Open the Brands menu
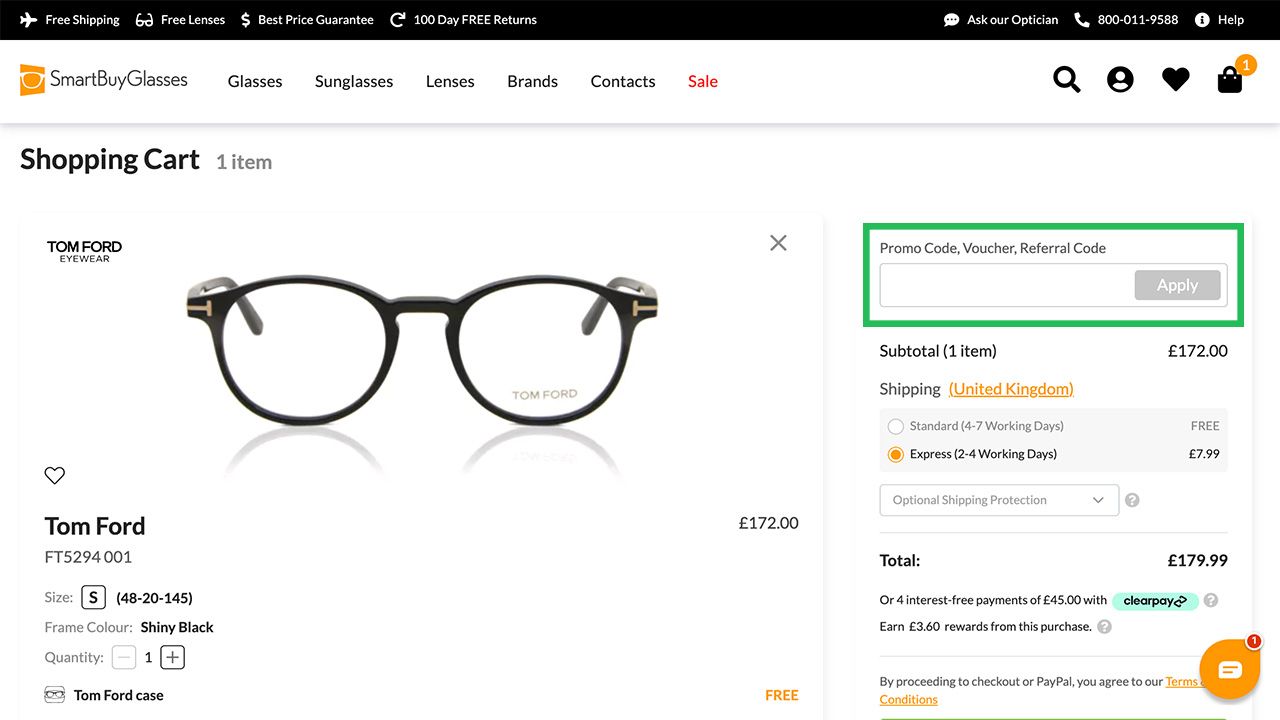This screenshot has width=1280, height=720. 532,81
